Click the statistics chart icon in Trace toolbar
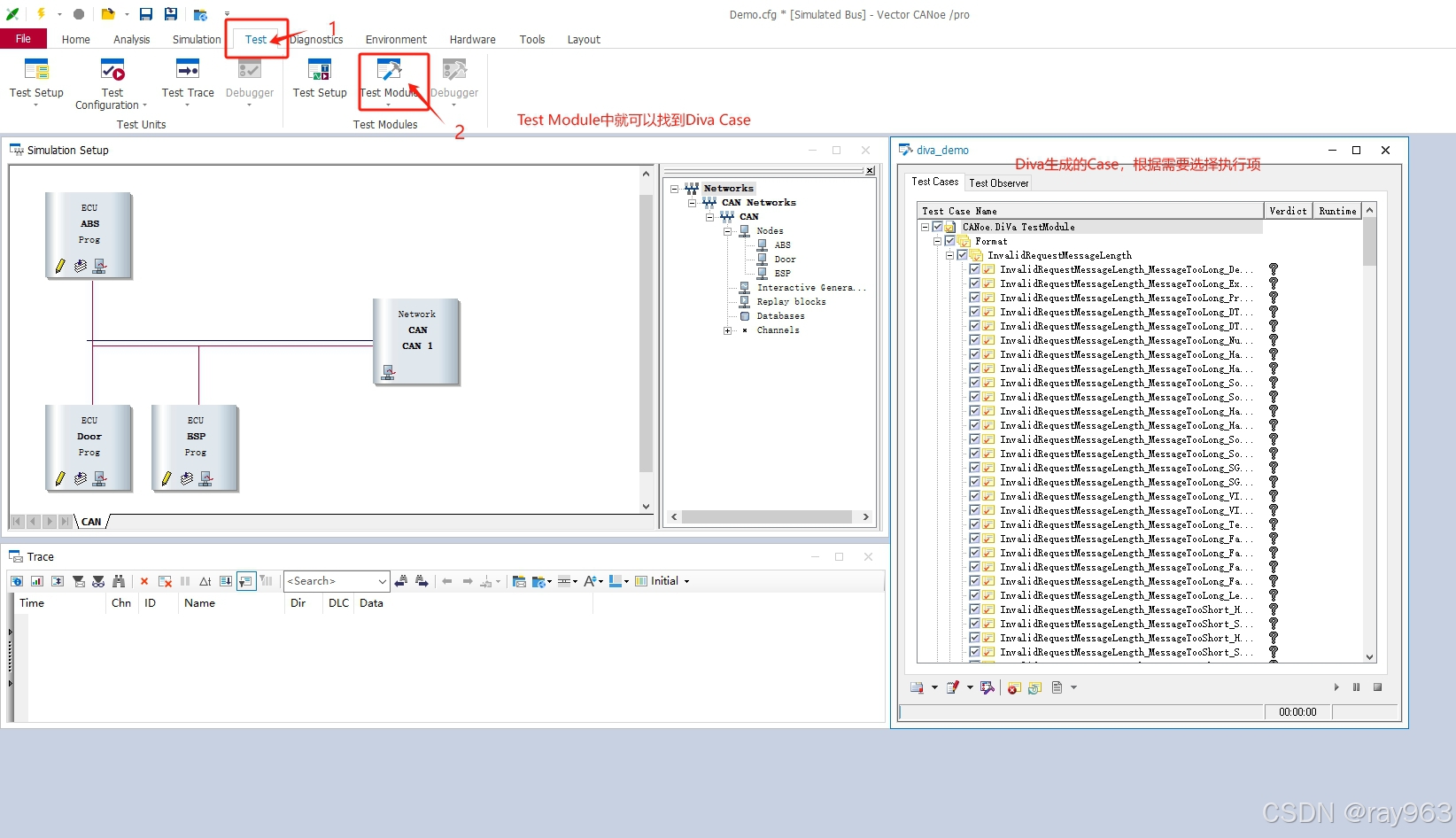The width and height of the screenshot is (1456, 838). 37,581
